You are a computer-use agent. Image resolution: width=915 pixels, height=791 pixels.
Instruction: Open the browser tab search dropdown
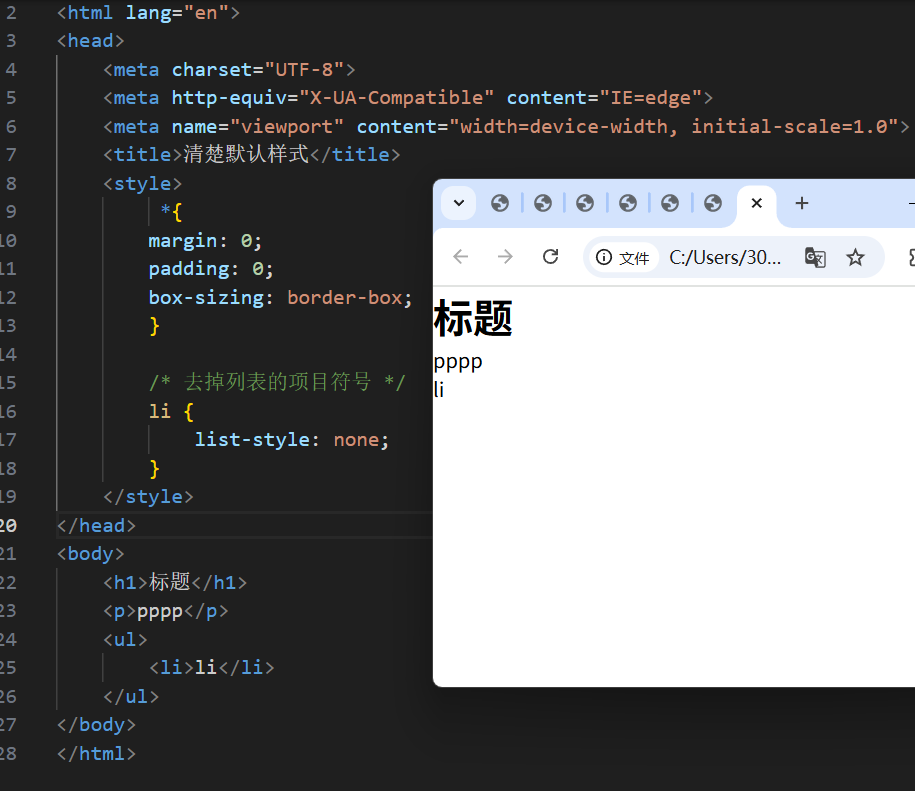(459, 203)
